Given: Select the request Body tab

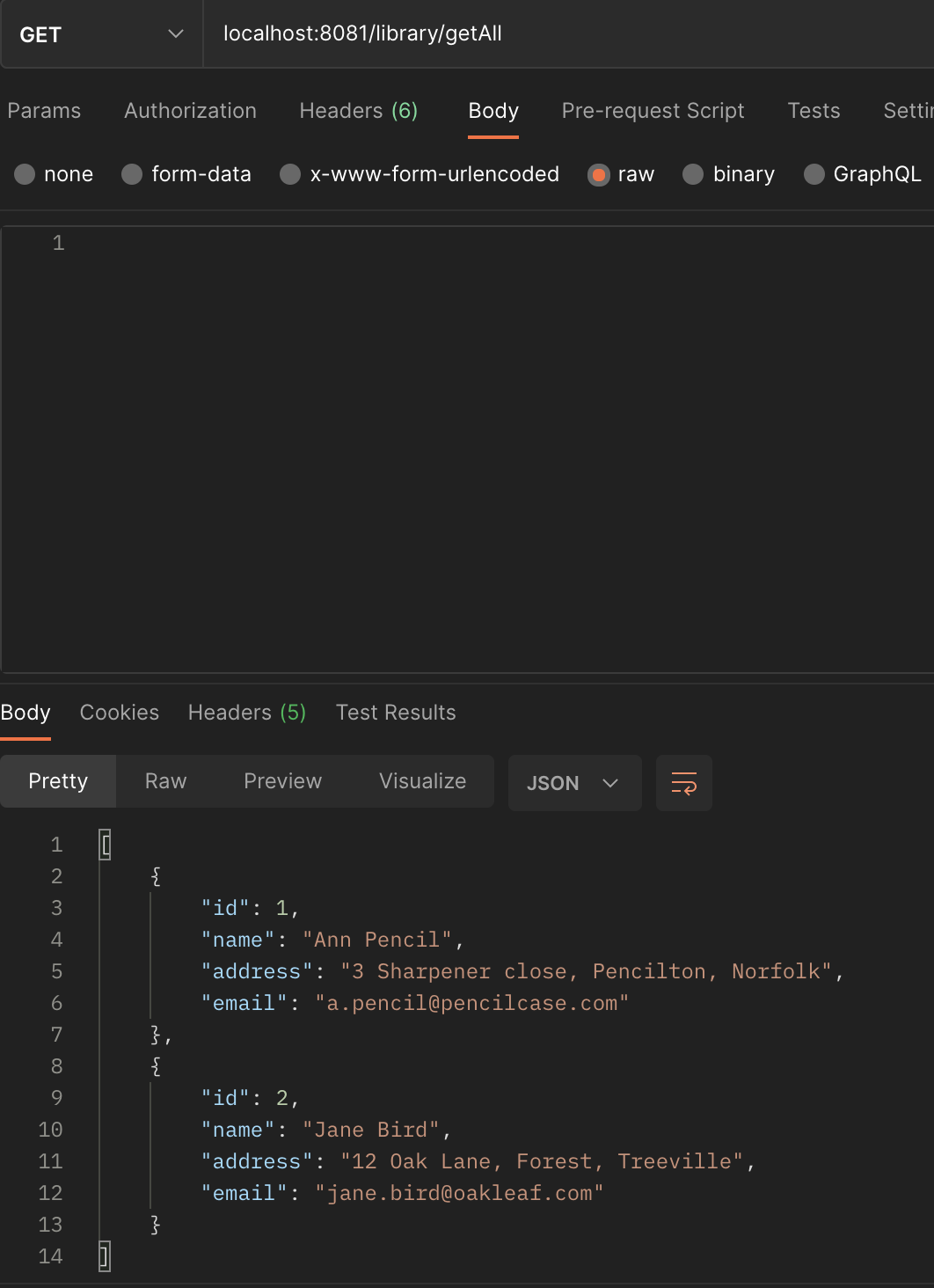Looking at the screenshot, I should coord(493,111).
